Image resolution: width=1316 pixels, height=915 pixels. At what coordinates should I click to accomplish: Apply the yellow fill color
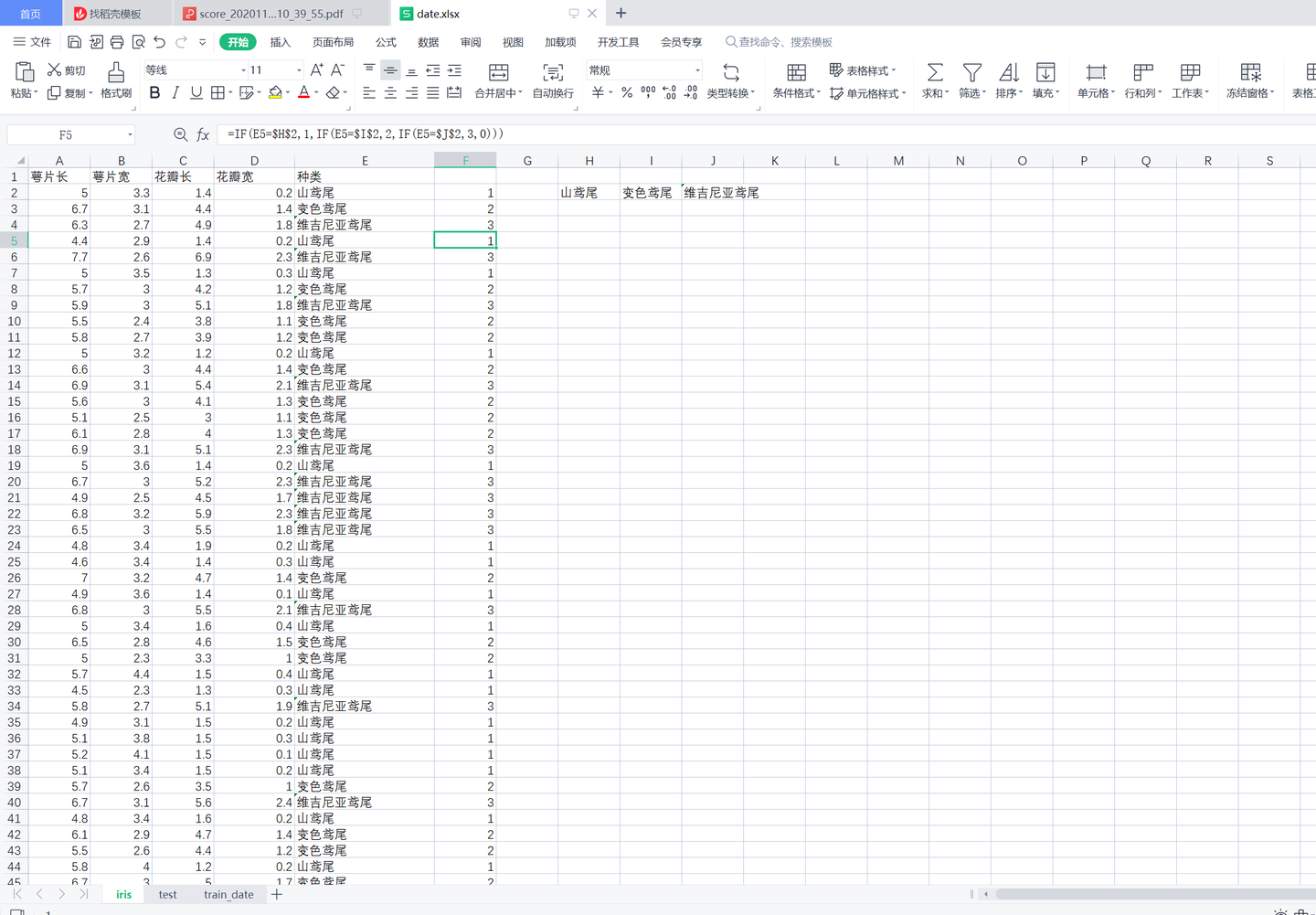[x=275, y=92]
